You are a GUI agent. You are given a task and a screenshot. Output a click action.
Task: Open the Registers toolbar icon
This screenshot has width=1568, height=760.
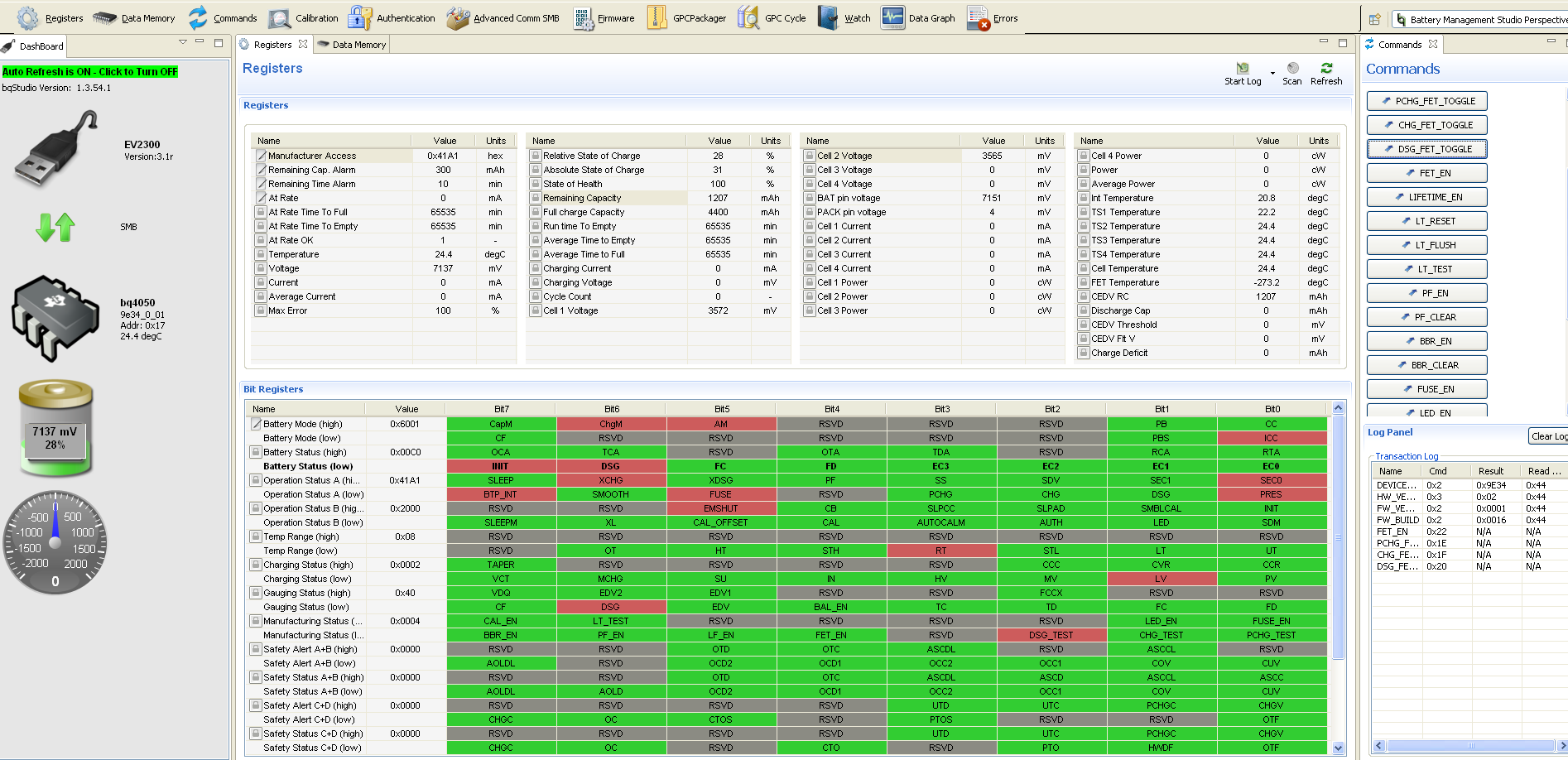point(50,17)
